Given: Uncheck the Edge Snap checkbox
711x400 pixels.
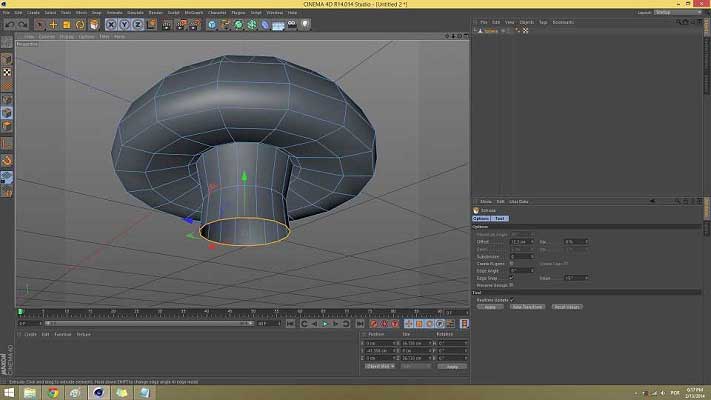Looking at the screenshot, I should pyautogui.click(x=513, y=277).
